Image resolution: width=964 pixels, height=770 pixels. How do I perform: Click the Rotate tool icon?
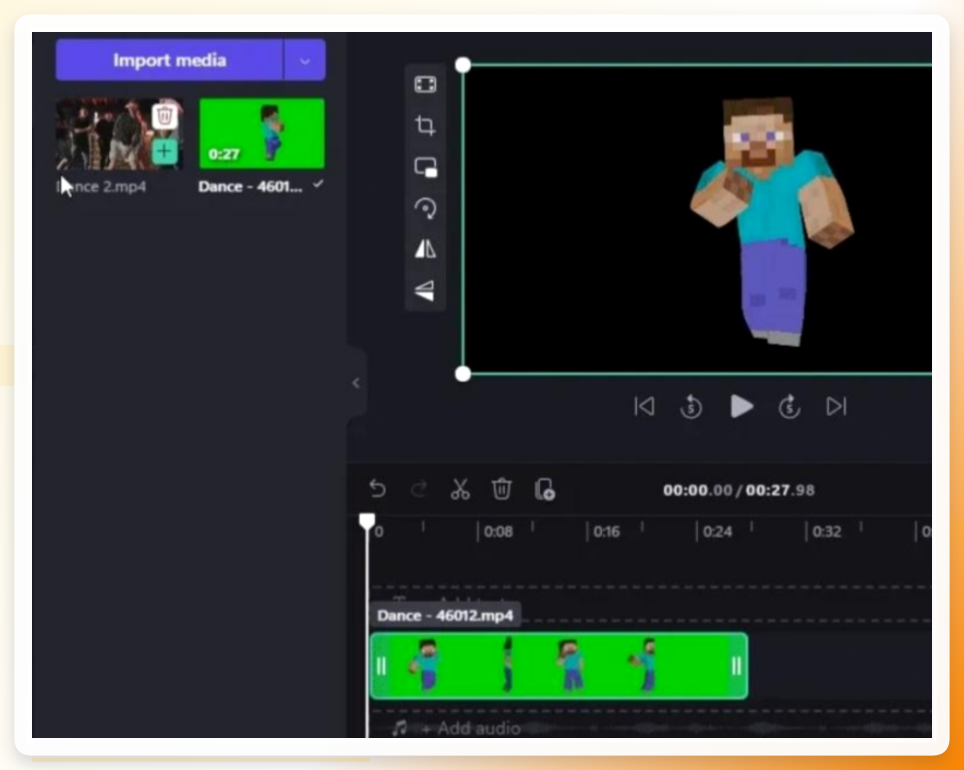coord(425,208)
